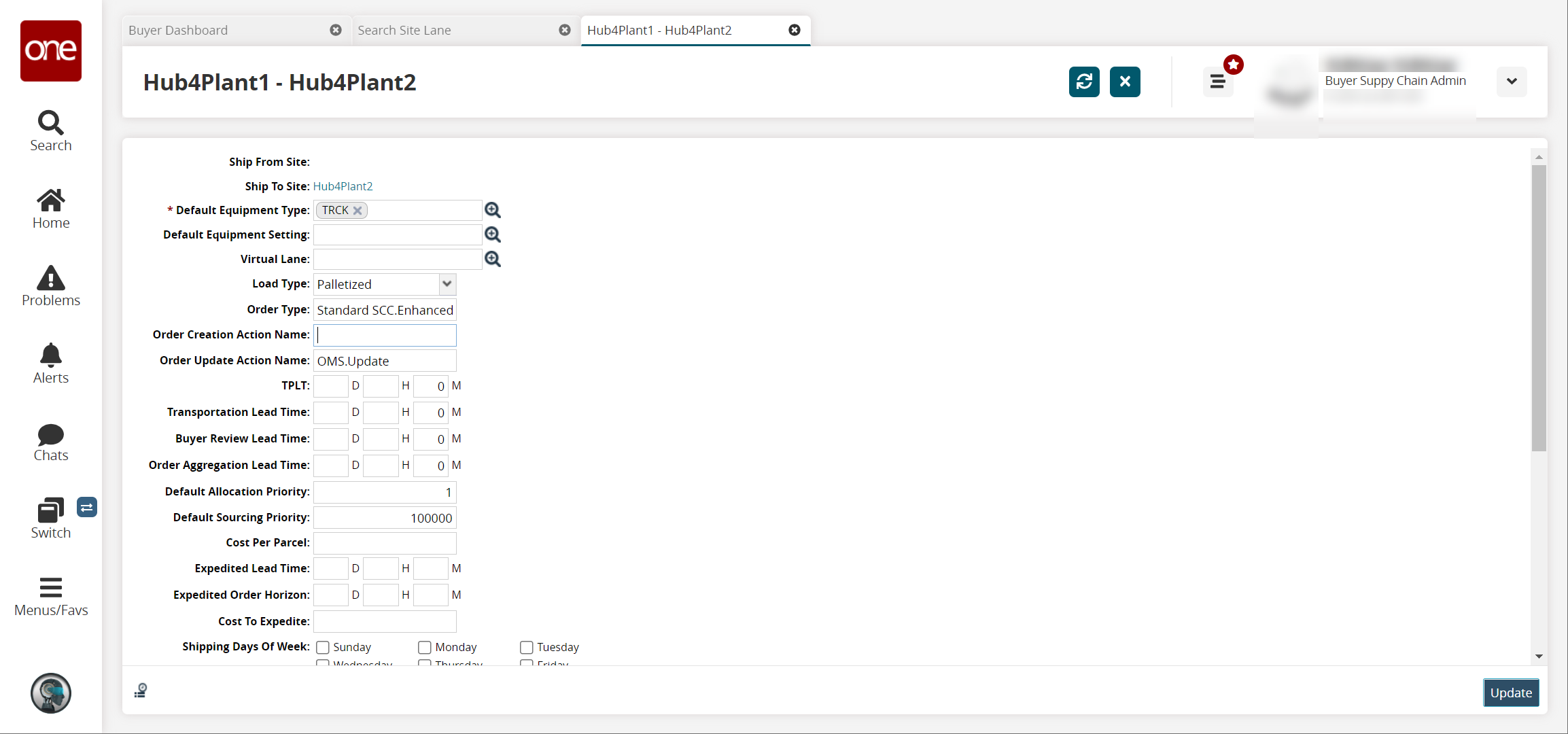Open Menus/Favs in sidebar
1568x734 pixels.
[51, 596]
